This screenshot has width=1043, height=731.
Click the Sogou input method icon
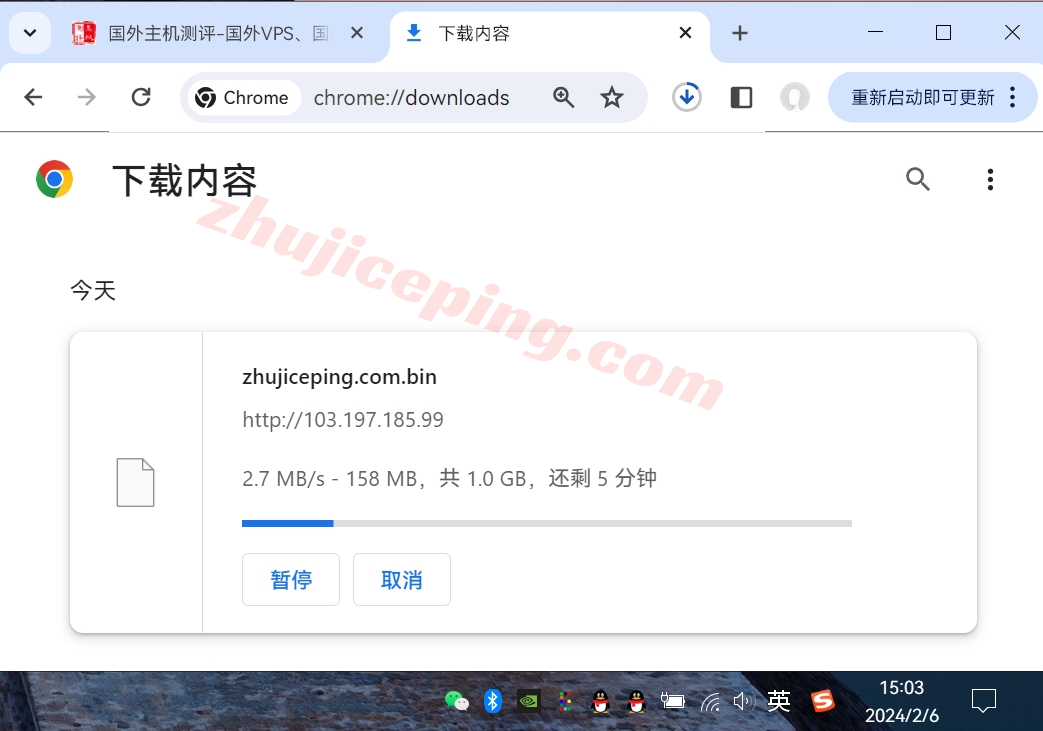pyautogui.click(x=822, y=701)
